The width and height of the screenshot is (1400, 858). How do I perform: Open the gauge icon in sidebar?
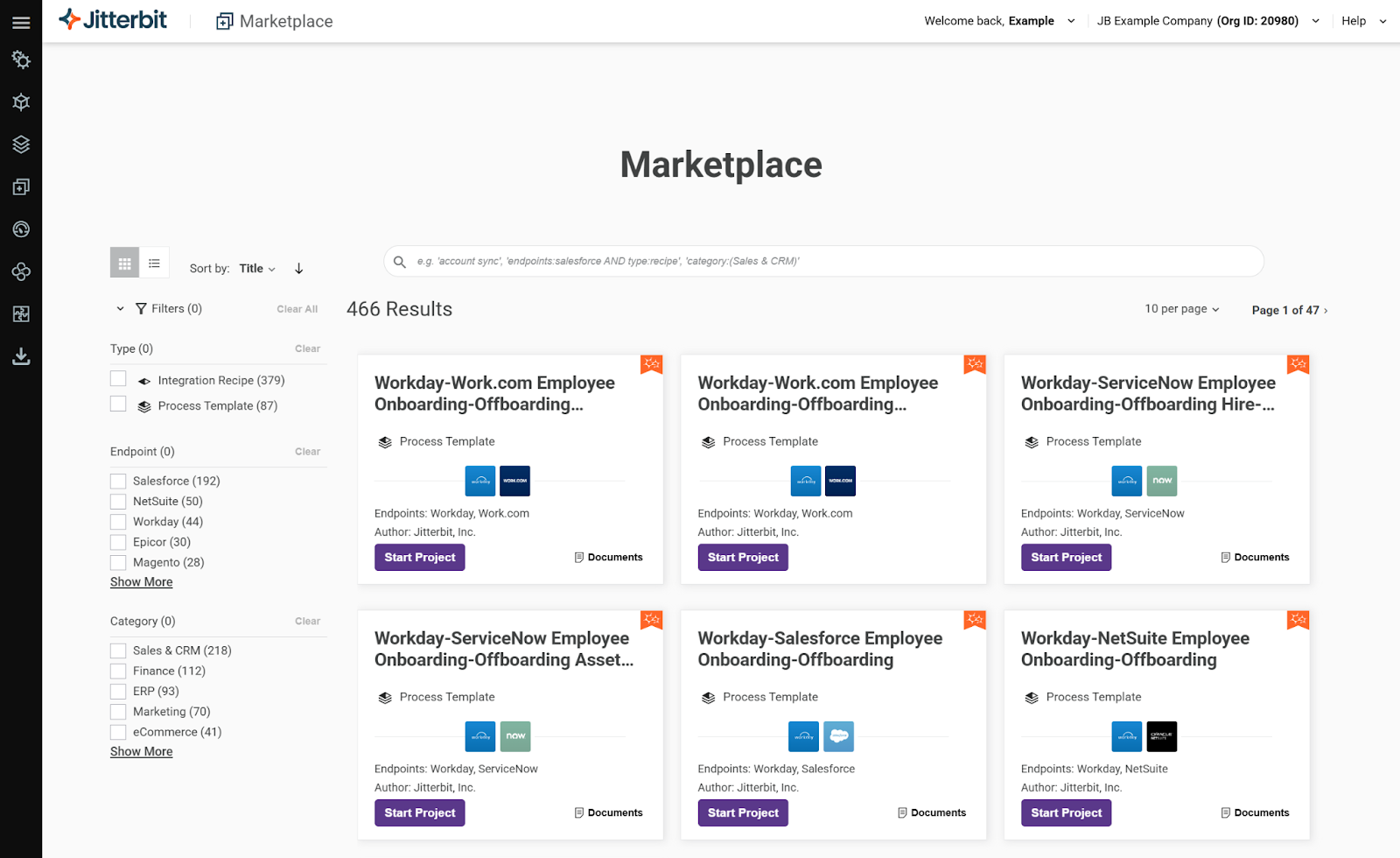21,229
